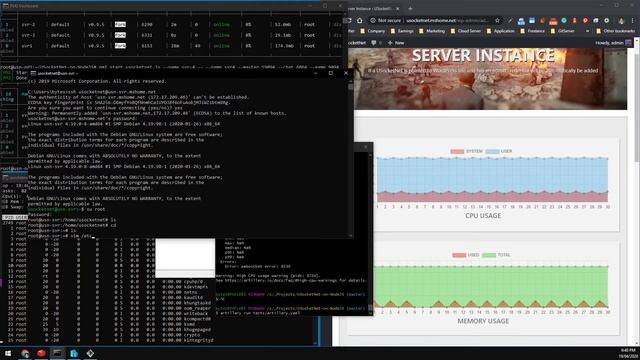The image size is (640, 360).
Task: Open the WordPress + New menu
Action: (396, 42)
